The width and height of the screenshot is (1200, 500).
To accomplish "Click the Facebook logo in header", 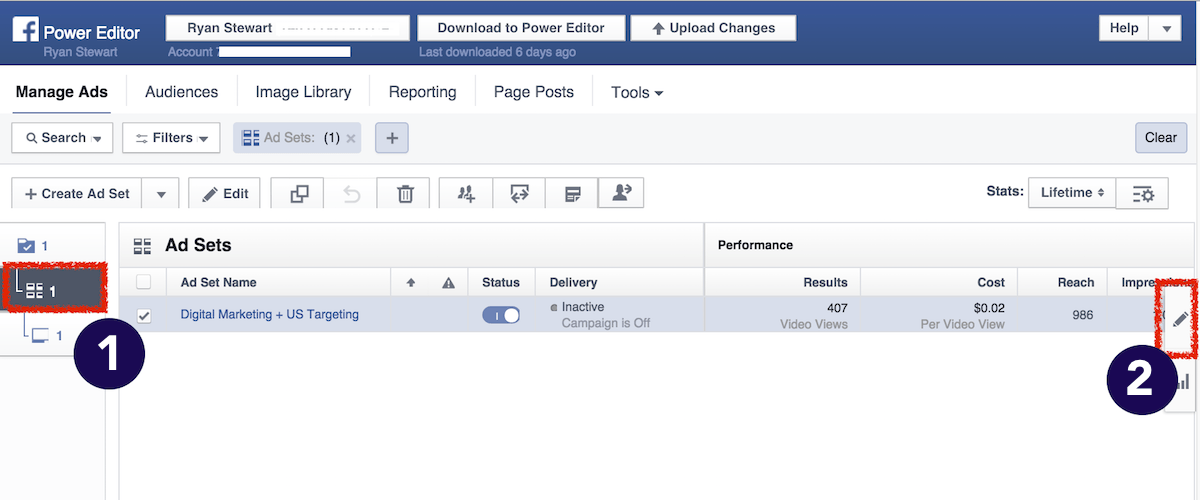I will (25, 30).
